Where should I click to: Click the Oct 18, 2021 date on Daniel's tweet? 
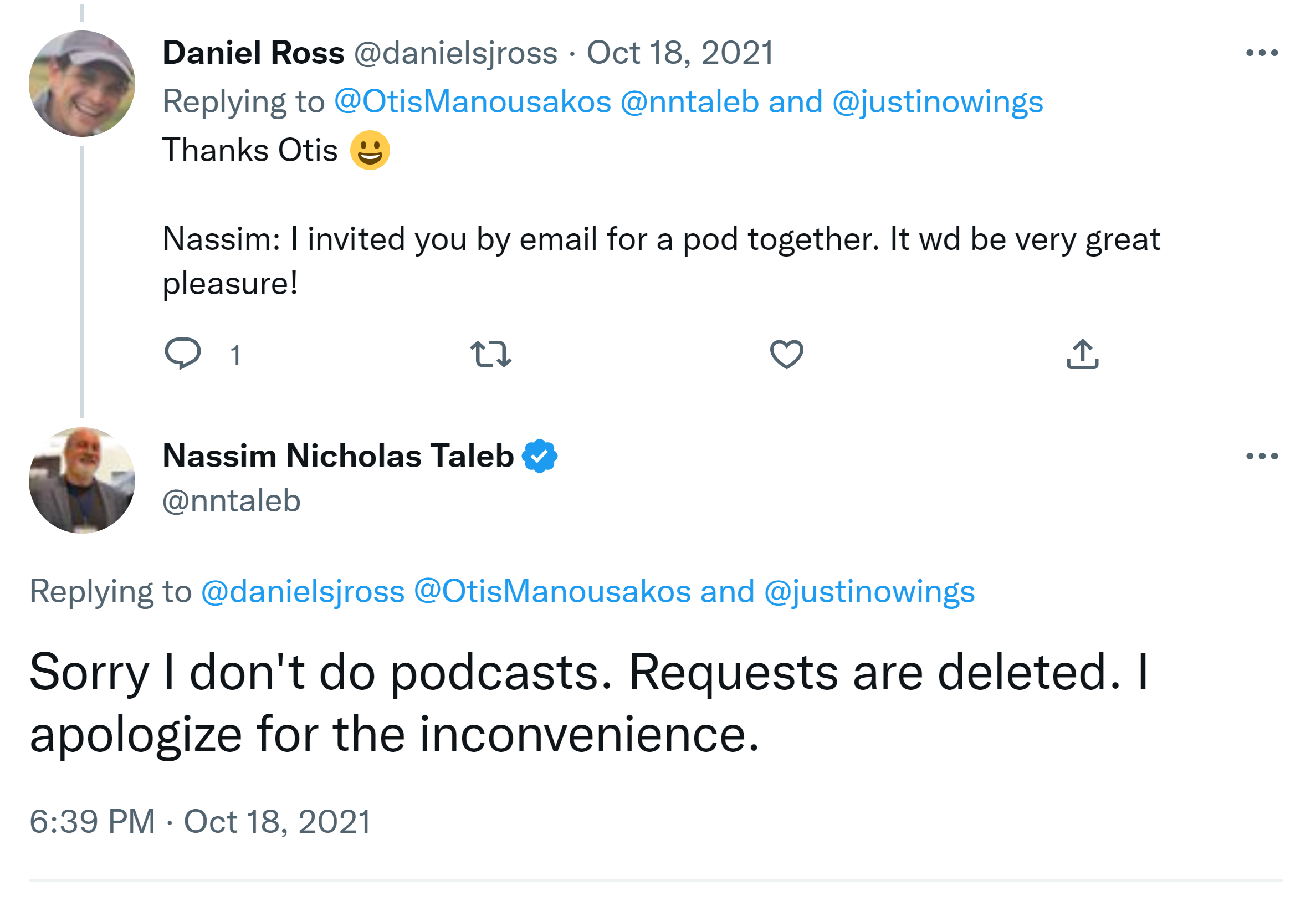point(680,53)
